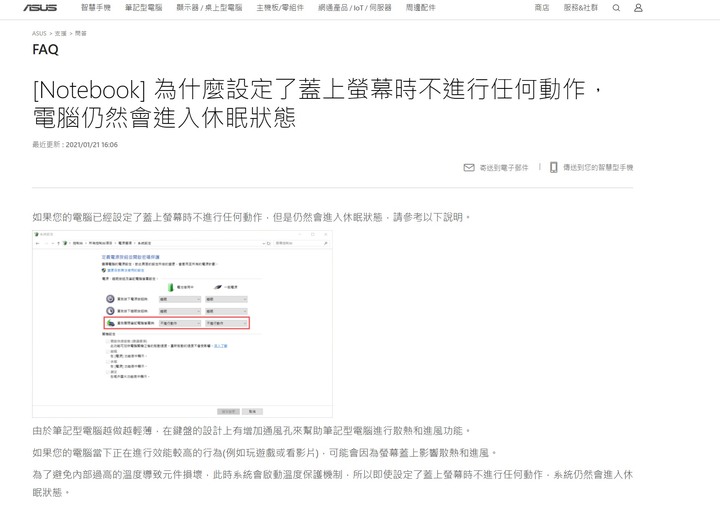Click the ASUS breadcrumb link

[39, 34]
